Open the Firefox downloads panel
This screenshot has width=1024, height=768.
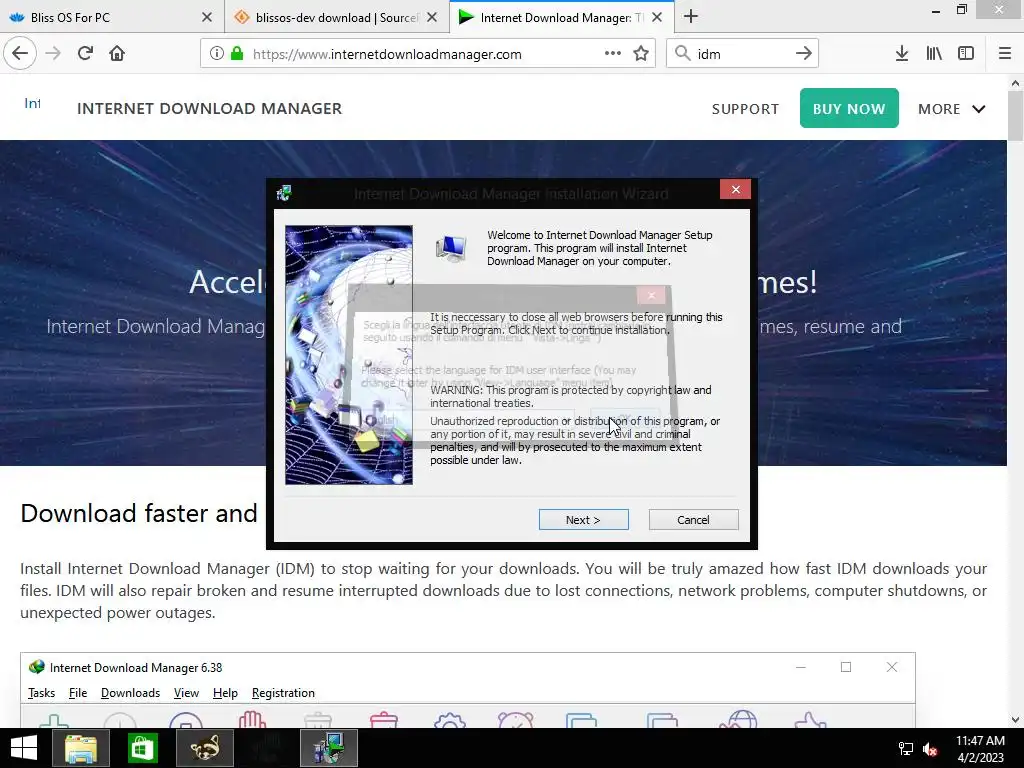[x=902, y=54]
